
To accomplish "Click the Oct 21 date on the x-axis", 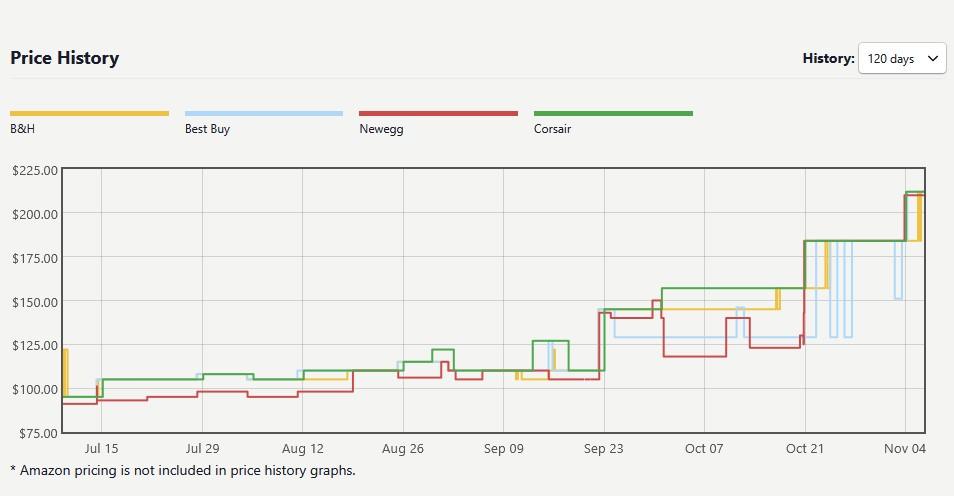I will [x=804, y=449].
